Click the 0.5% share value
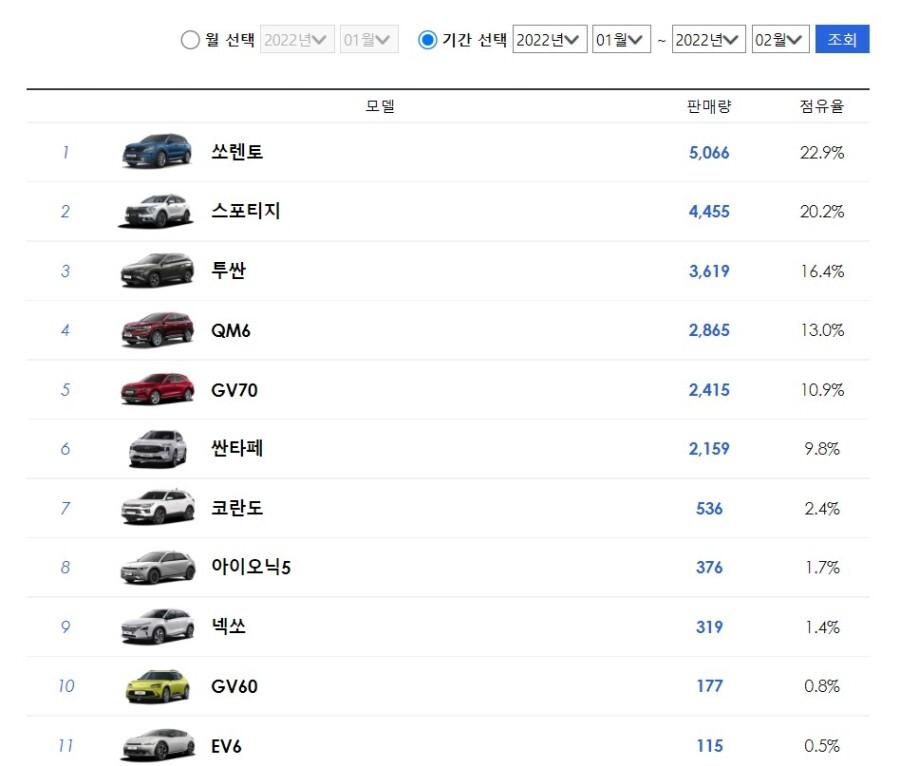This screenshot has height=766, width=900. coord(822,745)
